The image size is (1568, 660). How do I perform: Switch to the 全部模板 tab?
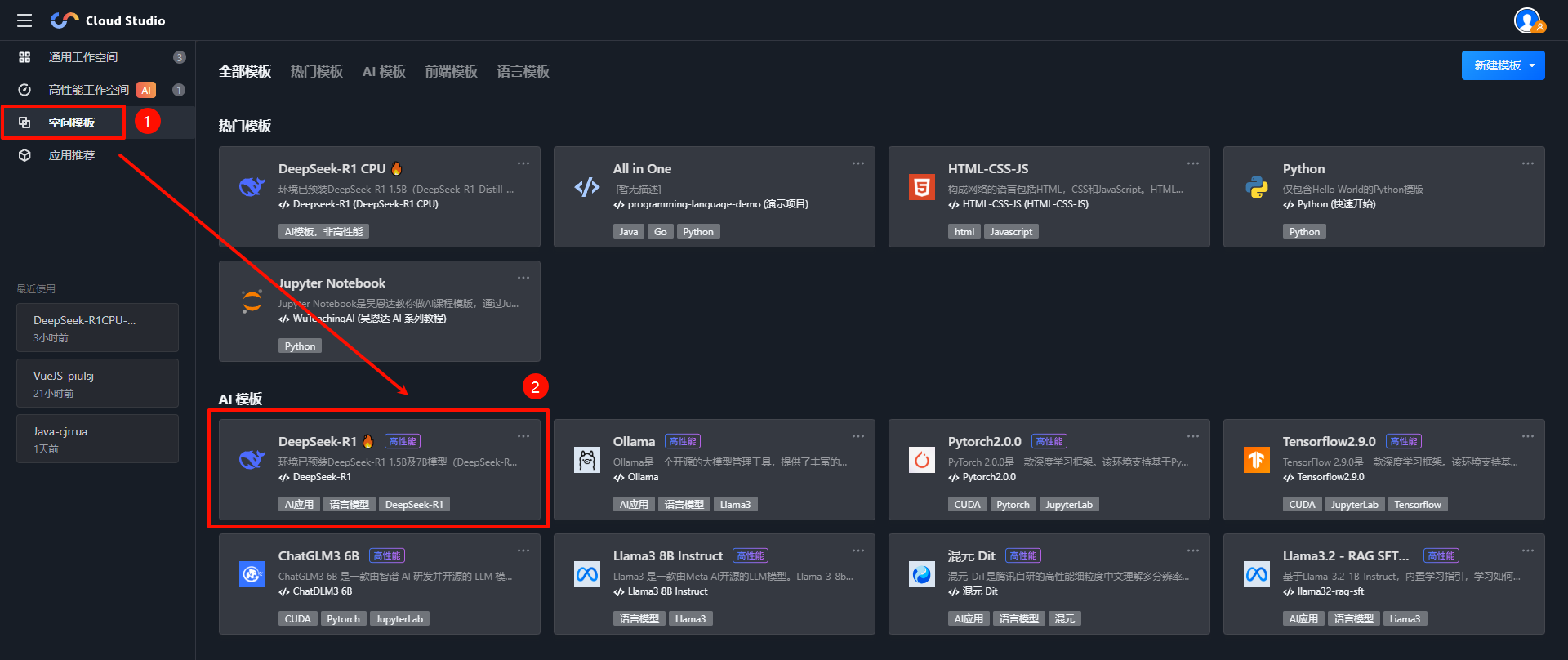tap(245, 72)
